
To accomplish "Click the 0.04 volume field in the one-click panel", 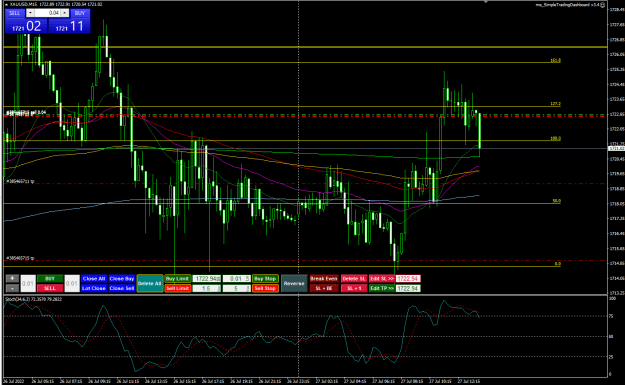I will (47, 13).
